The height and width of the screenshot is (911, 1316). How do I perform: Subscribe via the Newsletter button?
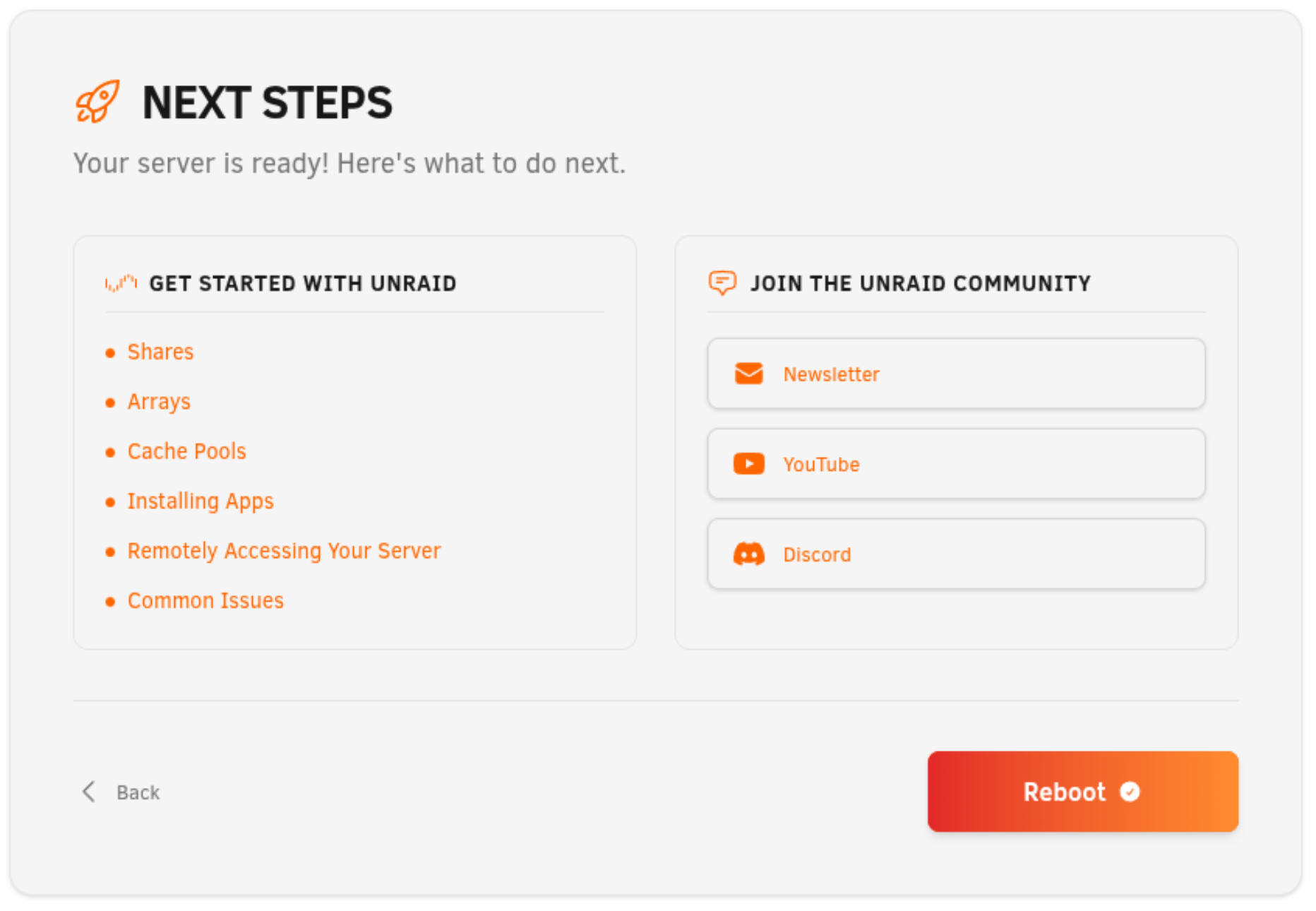pos(956,374)
